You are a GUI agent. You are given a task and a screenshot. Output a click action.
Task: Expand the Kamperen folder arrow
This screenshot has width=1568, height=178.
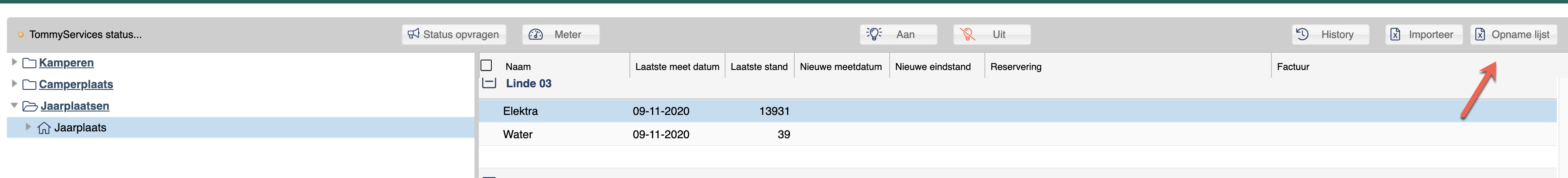tap(14, 62)
